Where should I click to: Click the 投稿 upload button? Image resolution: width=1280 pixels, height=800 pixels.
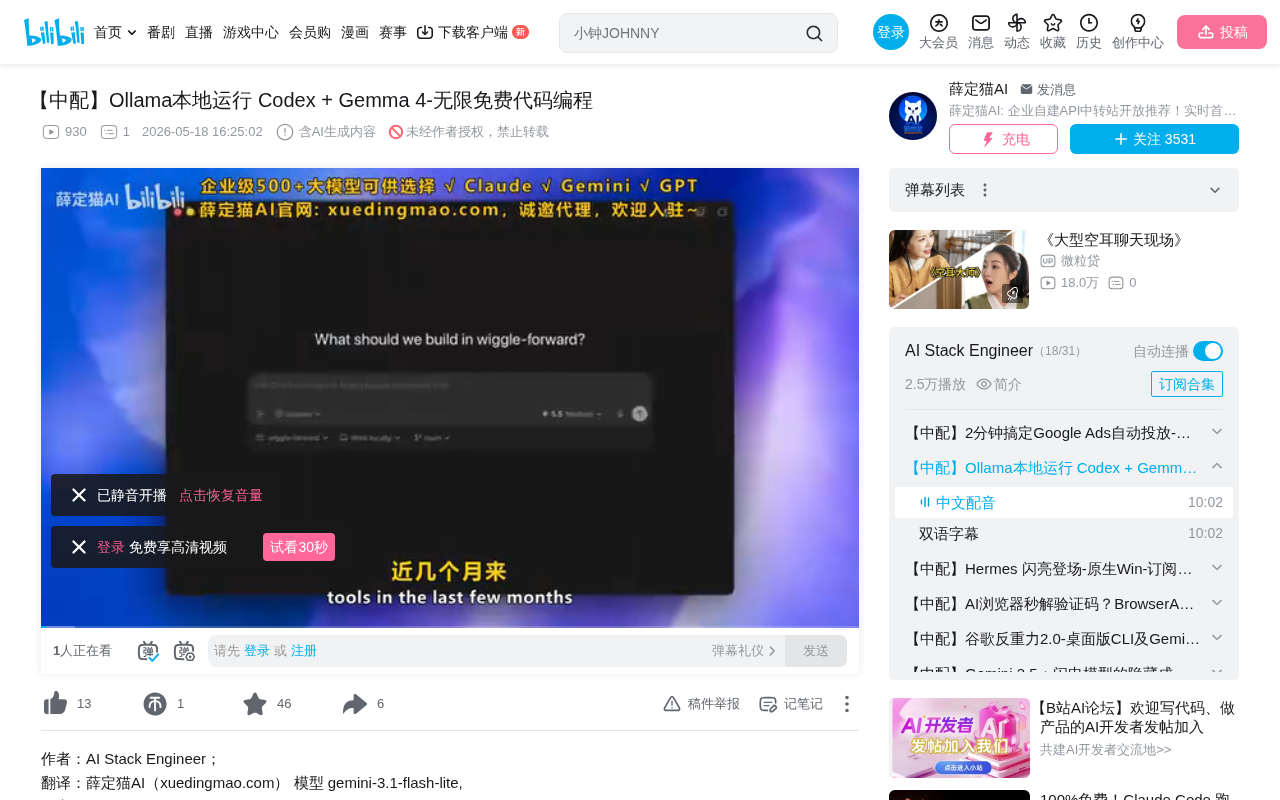pos(1222,32)
